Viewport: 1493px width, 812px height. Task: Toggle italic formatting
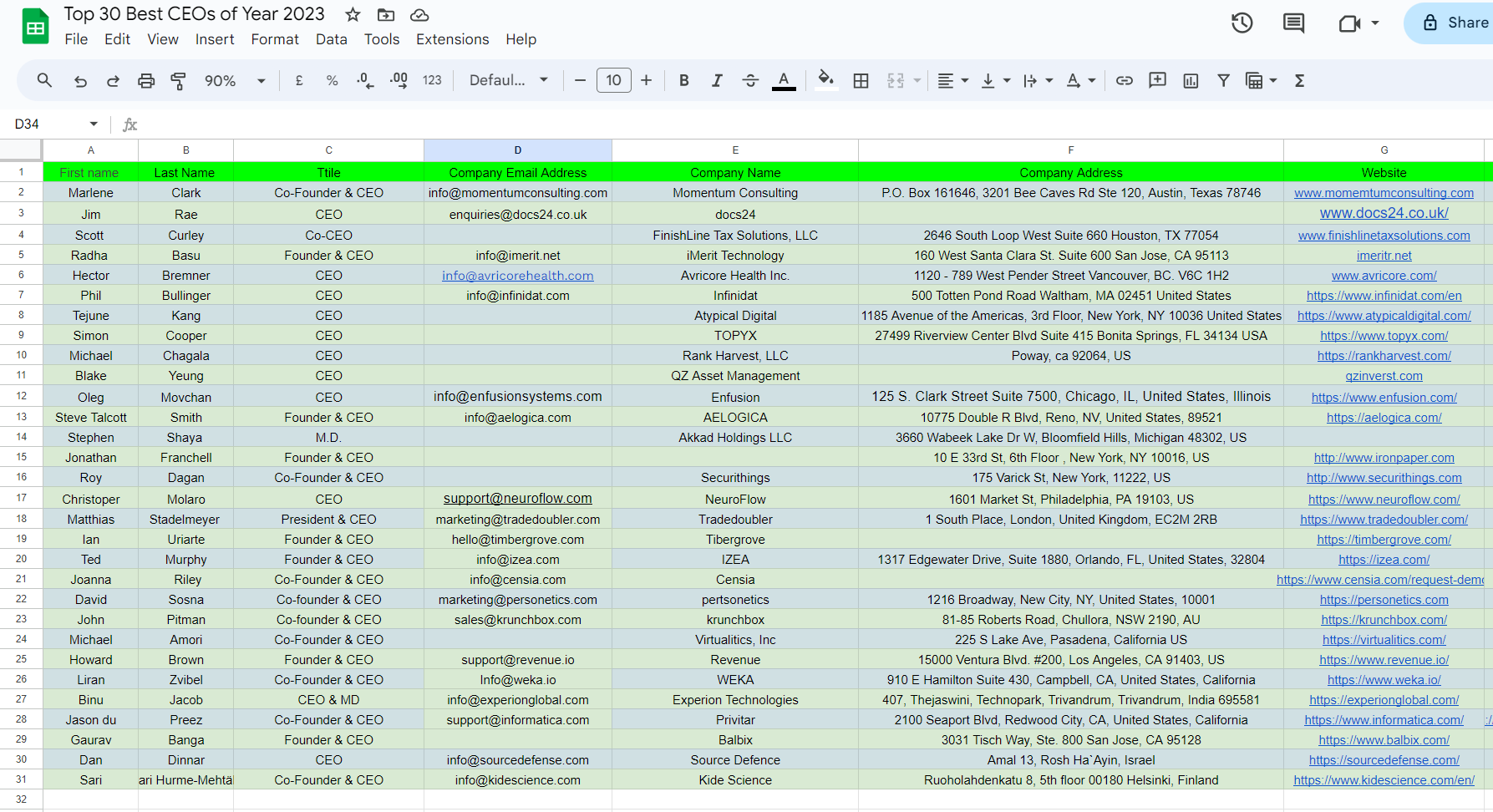[x=717, y=80]
